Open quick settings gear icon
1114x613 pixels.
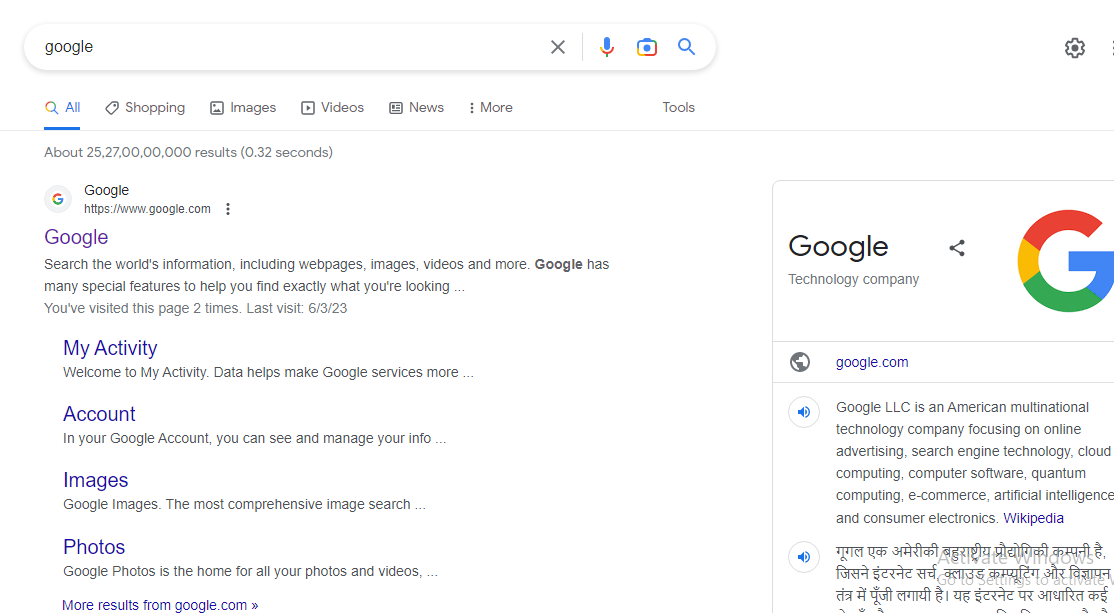tap(1074, 47)
